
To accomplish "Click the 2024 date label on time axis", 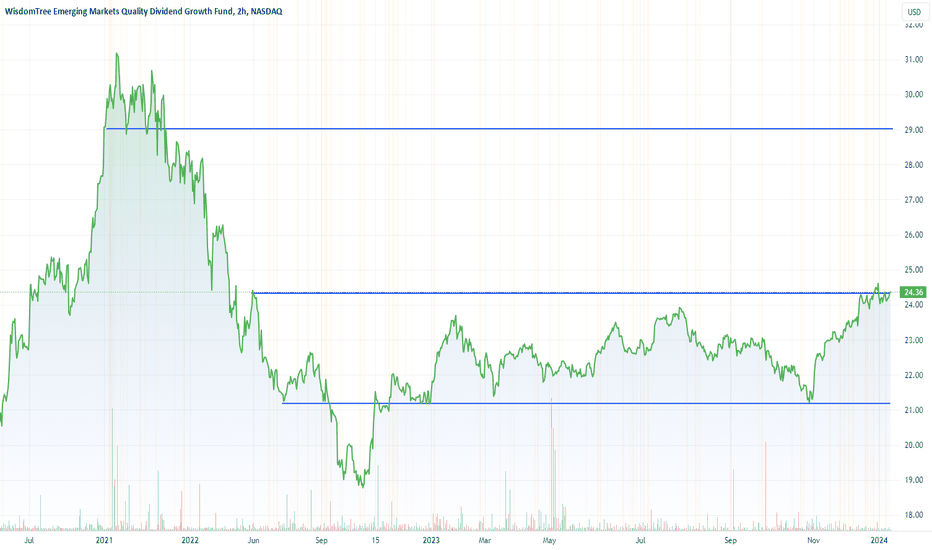I will (x=879, y=540).
